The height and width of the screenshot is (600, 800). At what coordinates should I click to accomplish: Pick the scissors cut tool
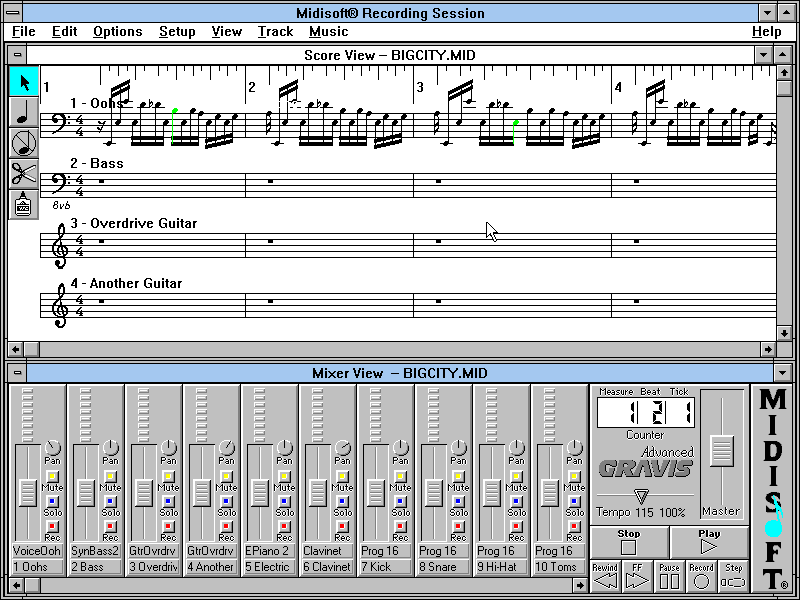tap(23, 173)
